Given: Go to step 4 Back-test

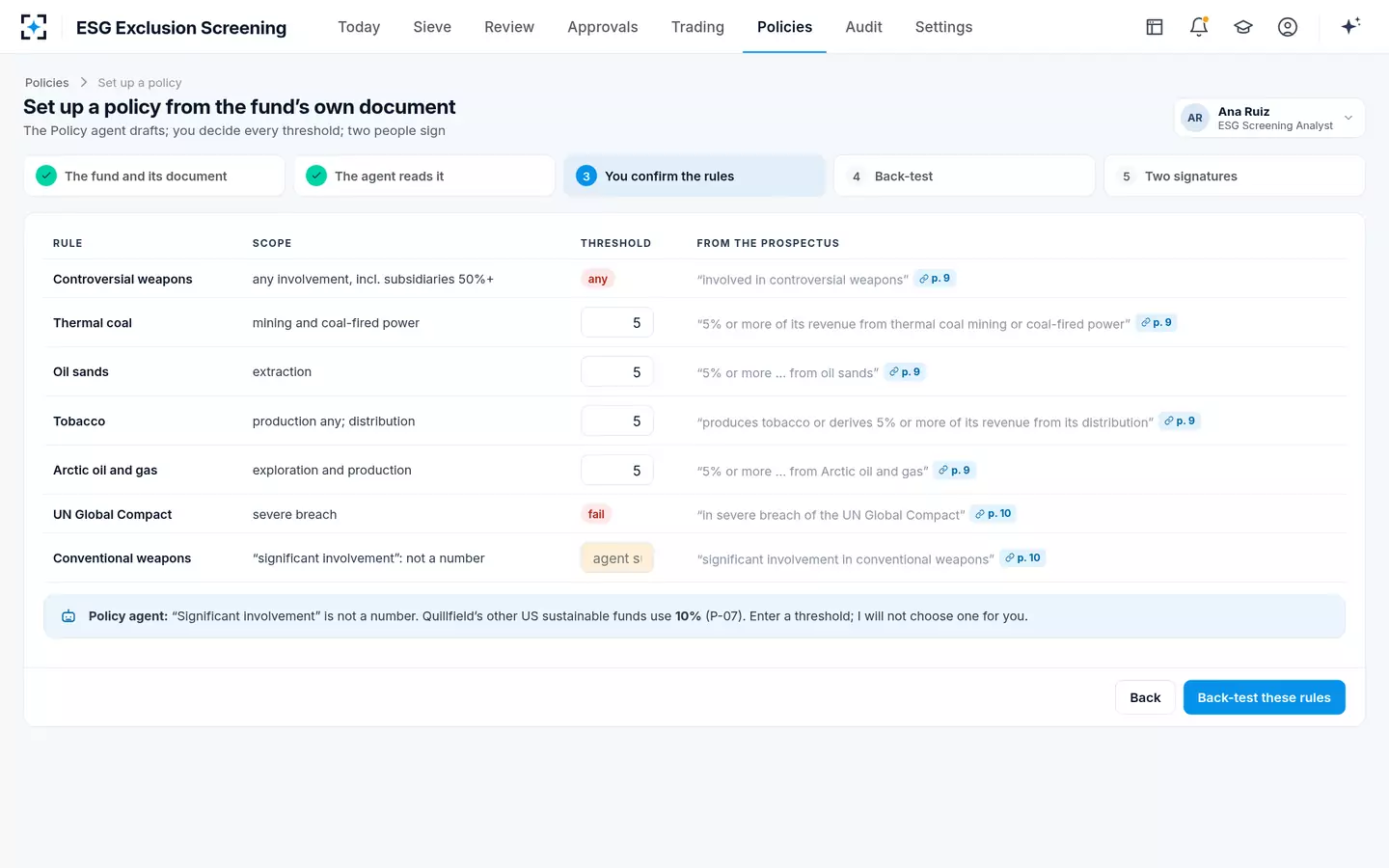Looking at the screenshot, I should (965, 176).
